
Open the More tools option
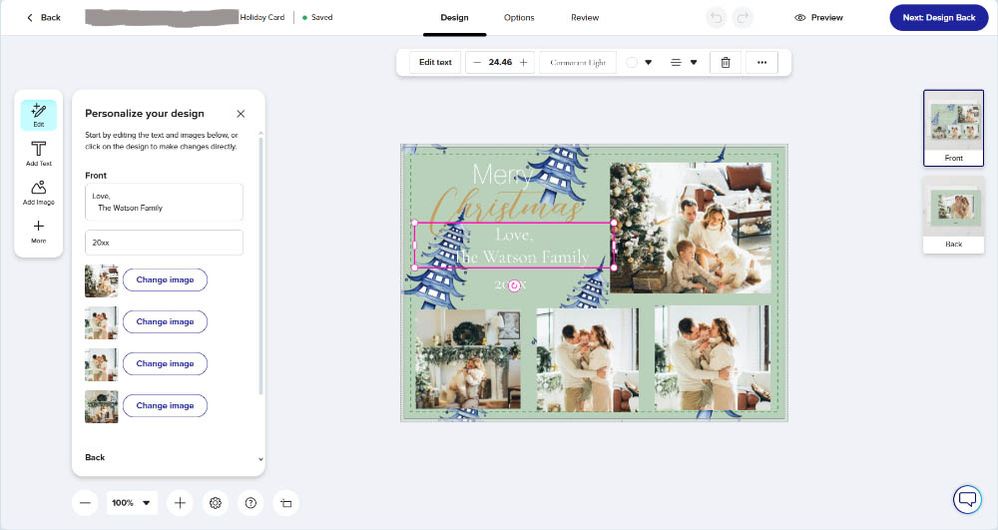pyautogui.click(x=38, y=231)
